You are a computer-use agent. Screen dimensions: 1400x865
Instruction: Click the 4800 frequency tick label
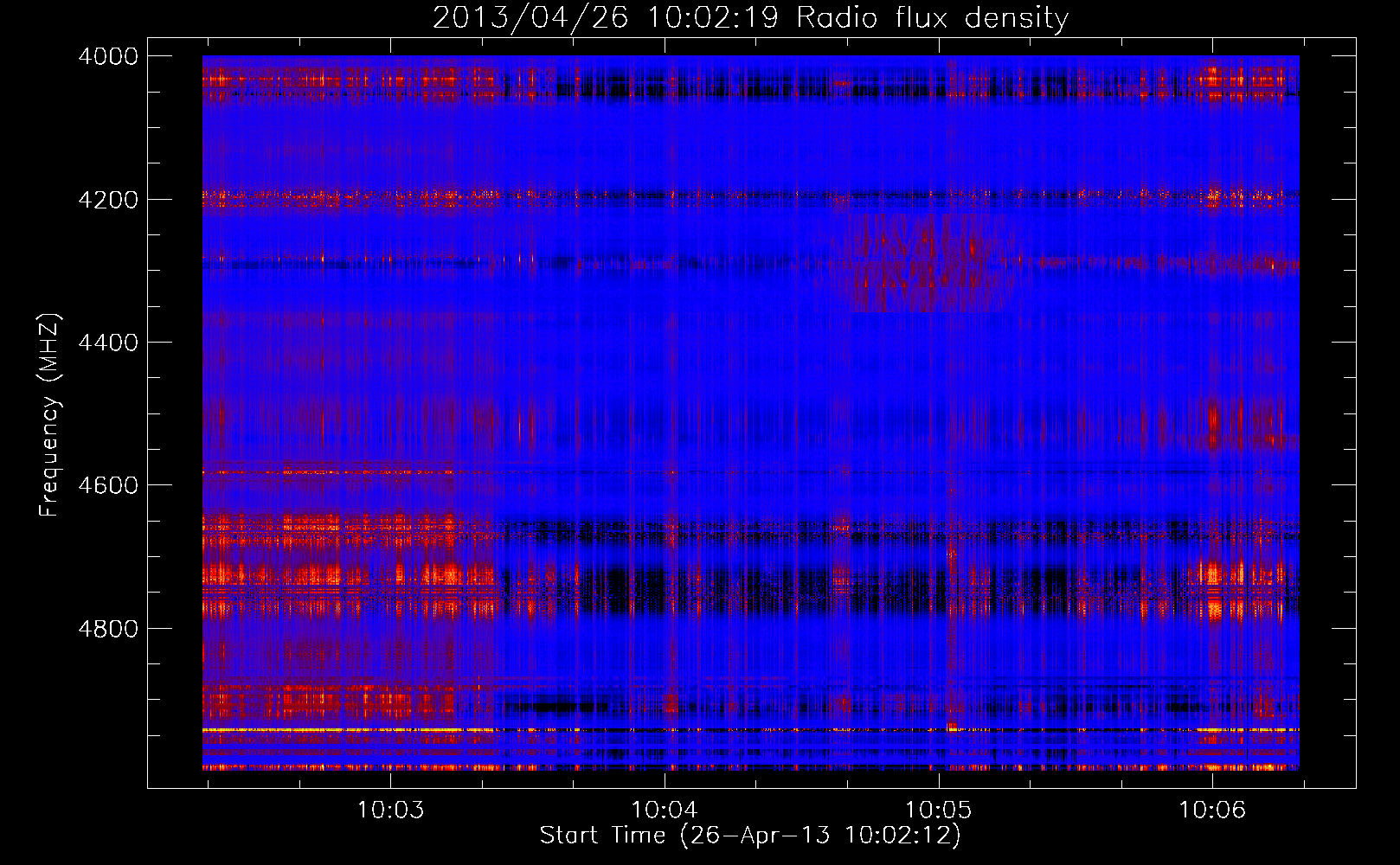coord(108,629)
